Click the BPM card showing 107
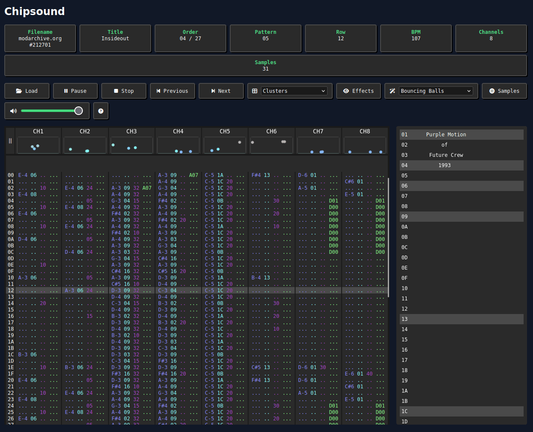The image size is (533, 432). (416, 38)
